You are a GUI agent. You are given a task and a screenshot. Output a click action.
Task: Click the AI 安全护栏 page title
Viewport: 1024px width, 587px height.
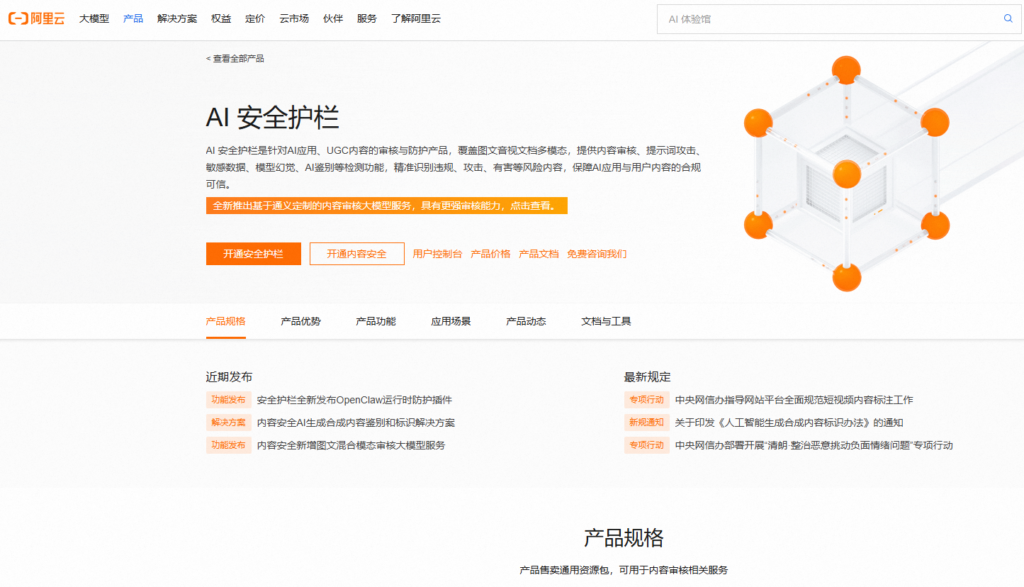point(272,118)
